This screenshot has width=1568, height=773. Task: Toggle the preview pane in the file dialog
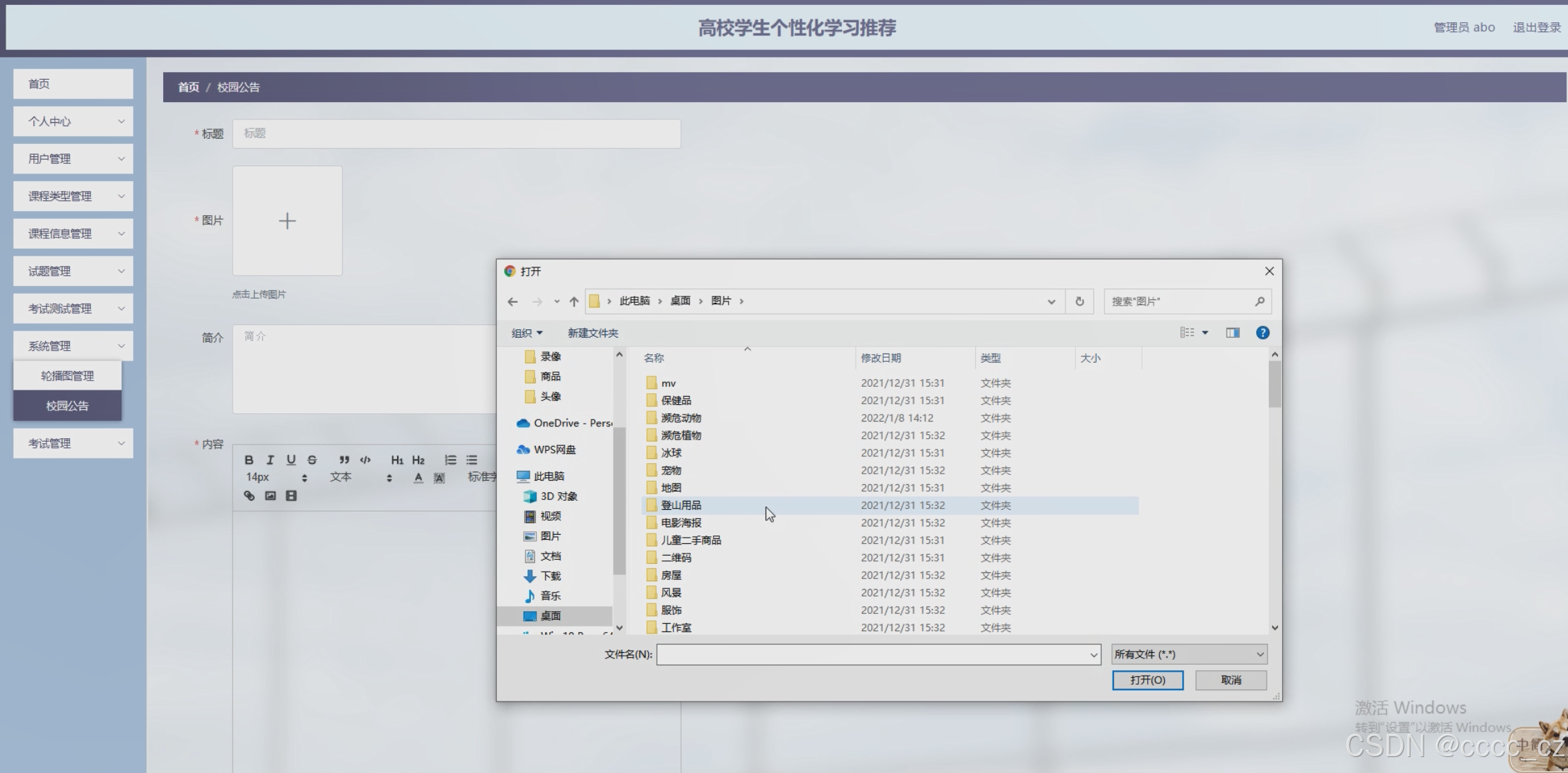[1233, 333]
